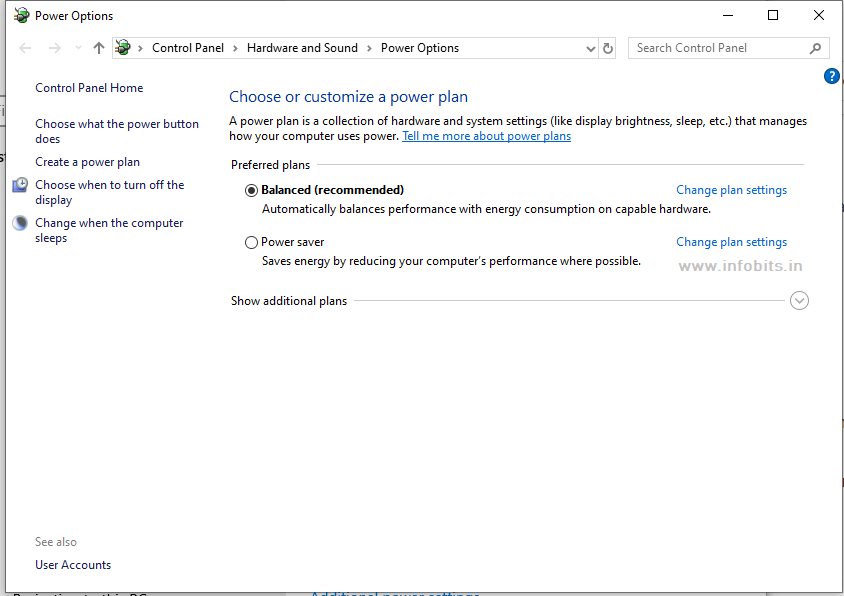Select the Balanced (recommended) radio button

(251, 191)
